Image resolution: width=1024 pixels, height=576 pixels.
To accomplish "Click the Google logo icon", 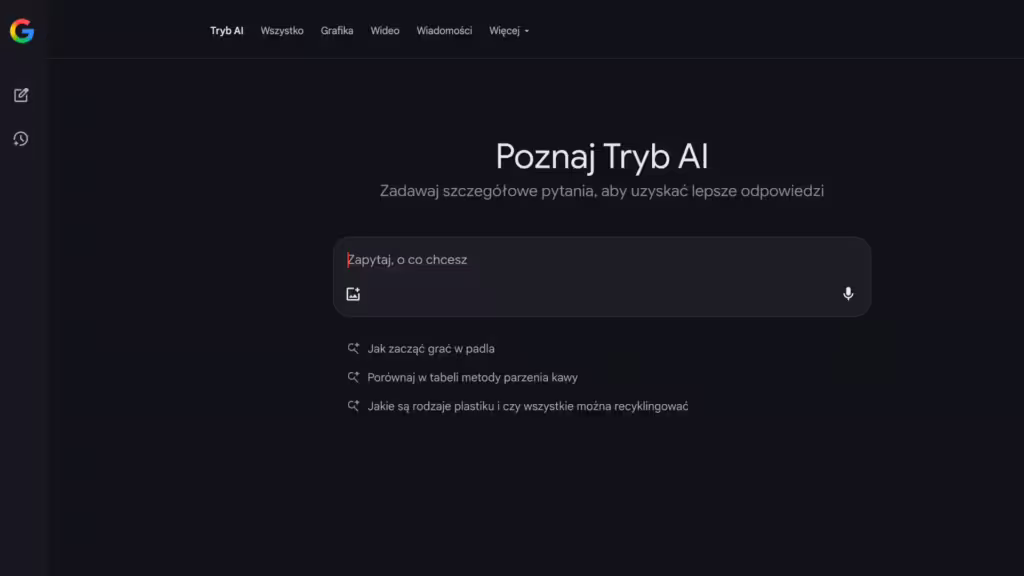I will coord(22,31).
